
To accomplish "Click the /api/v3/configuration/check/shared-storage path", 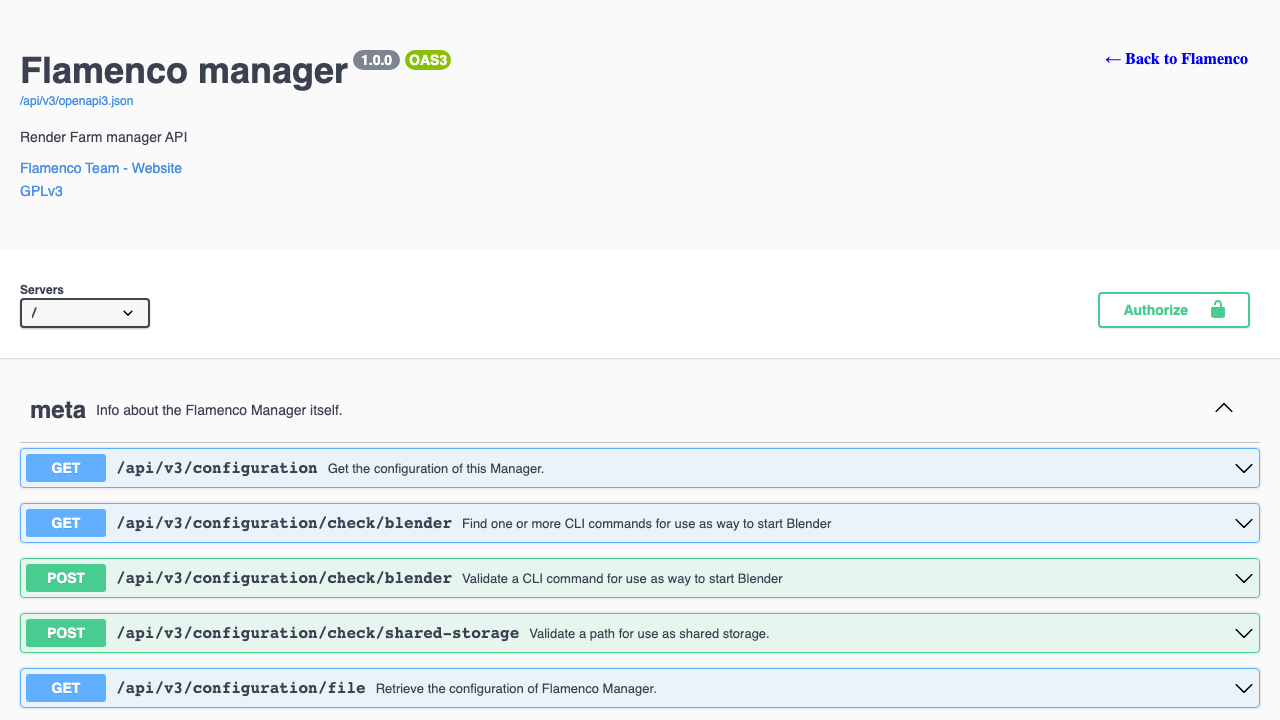I will [x=318, y=633].
